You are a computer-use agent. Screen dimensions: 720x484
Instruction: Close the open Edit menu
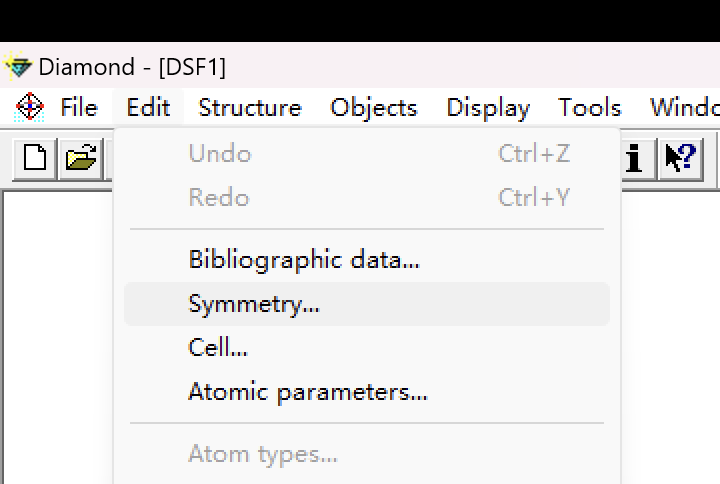pos(148,107)
